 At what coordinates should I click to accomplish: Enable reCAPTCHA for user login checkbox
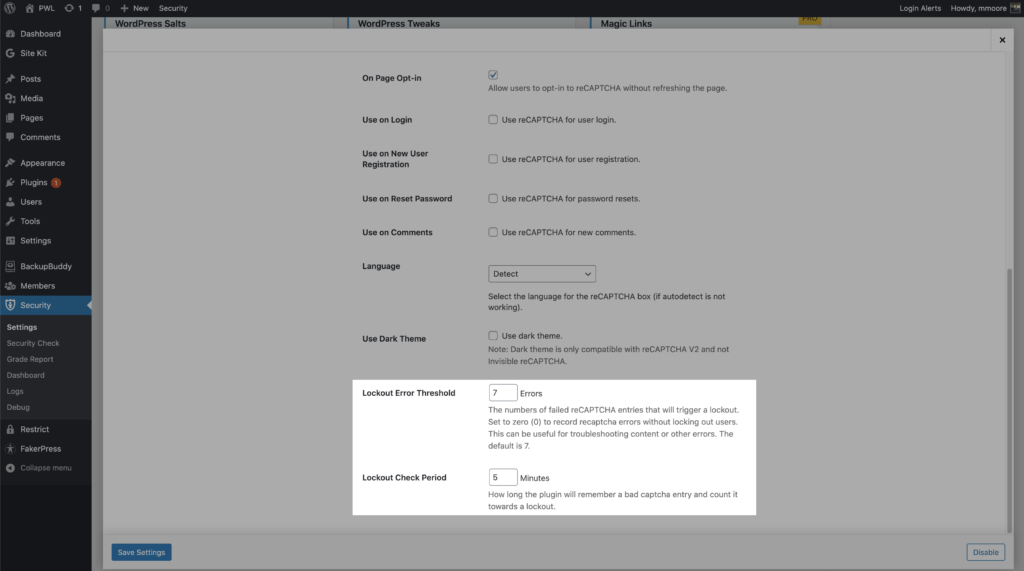[493, 120]
